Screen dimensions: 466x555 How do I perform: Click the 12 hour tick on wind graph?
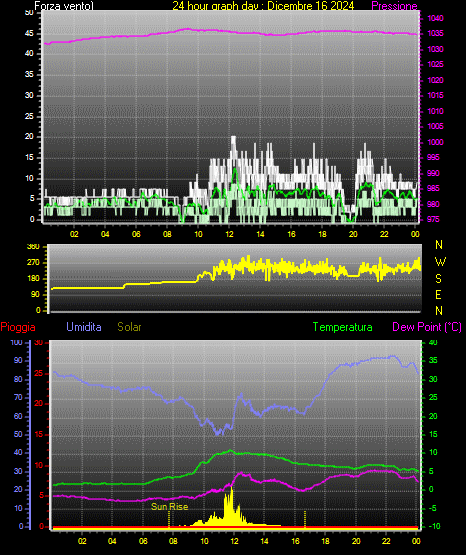[x=229, y=234]
